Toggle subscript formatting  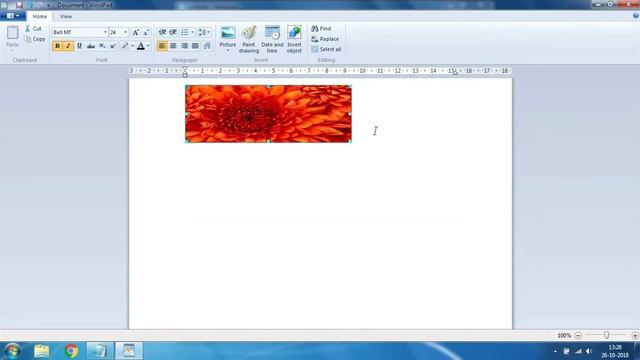point(102,46)
